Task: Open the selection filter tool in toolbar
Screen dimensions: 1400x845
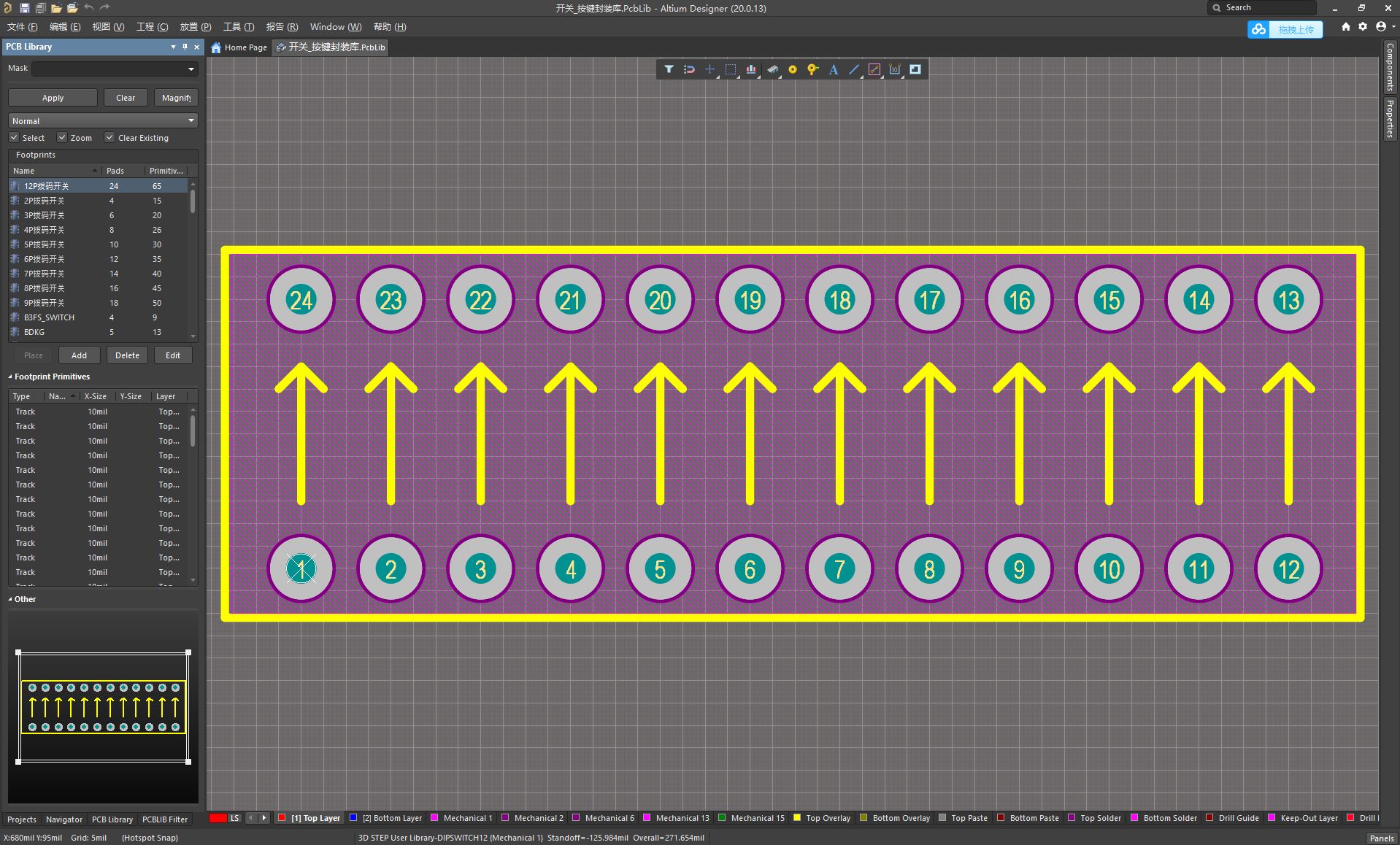Action: (x=669, y=69)
